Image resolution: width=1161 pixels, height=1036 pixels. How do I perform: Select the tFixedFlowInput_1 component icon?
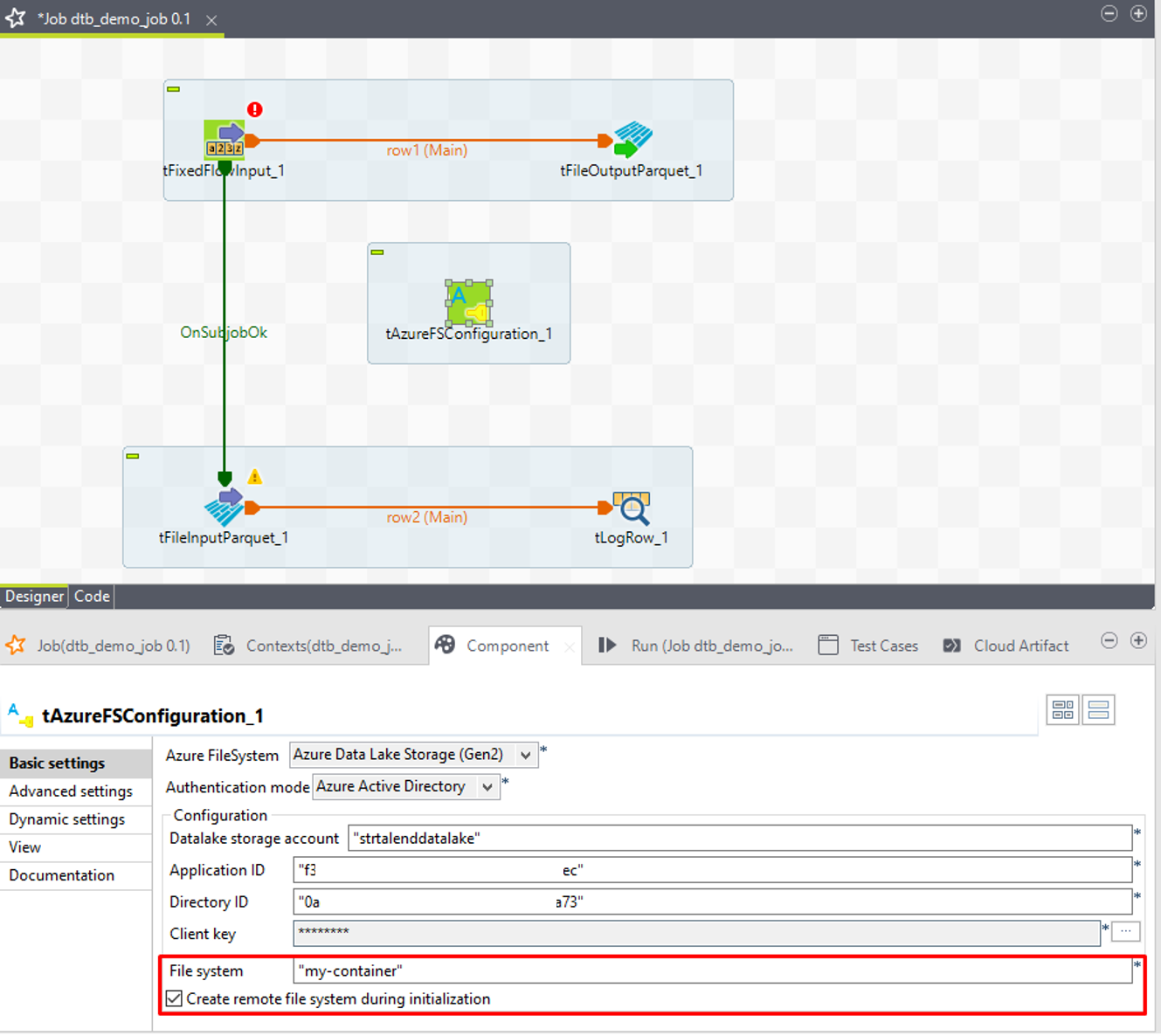click(x=224, y=140)
